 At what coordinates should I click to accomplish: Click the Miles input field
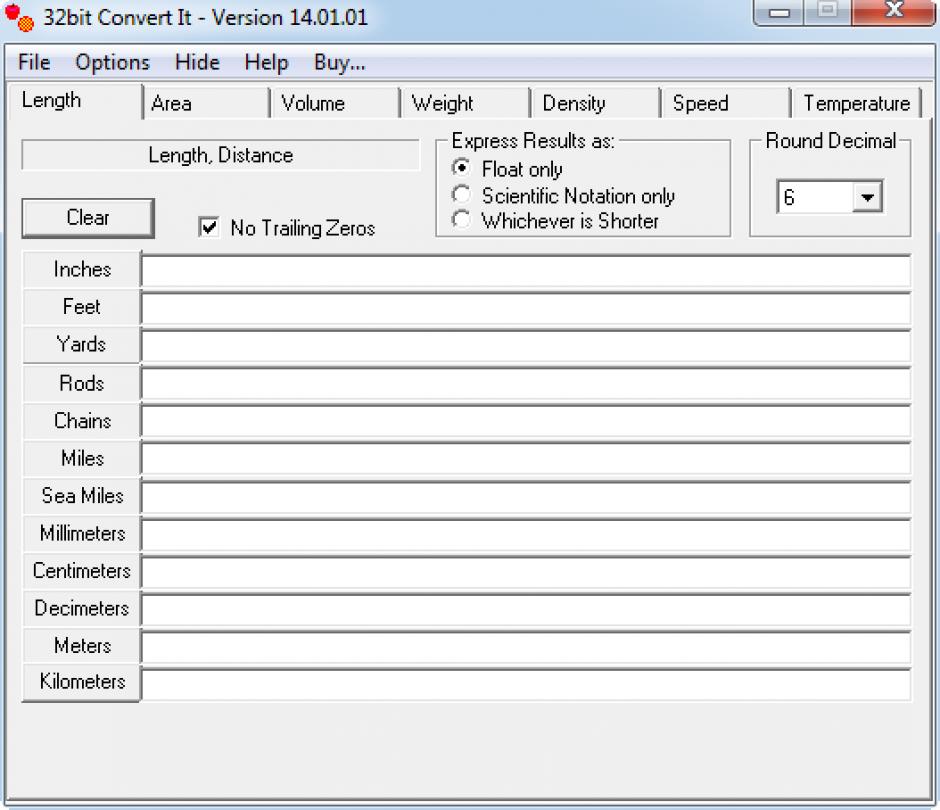(x=526, y=459)
